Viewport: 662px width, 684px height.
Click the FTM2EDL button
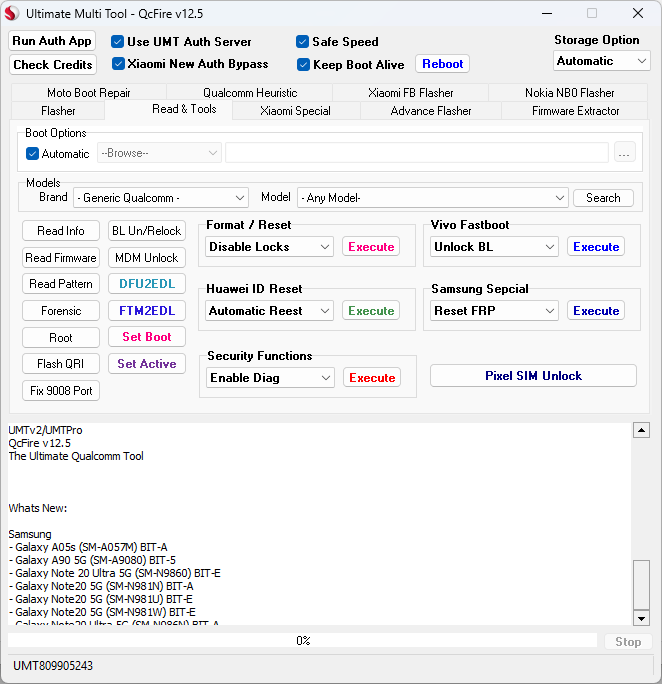pyautogui.click(x=147, y=311)
